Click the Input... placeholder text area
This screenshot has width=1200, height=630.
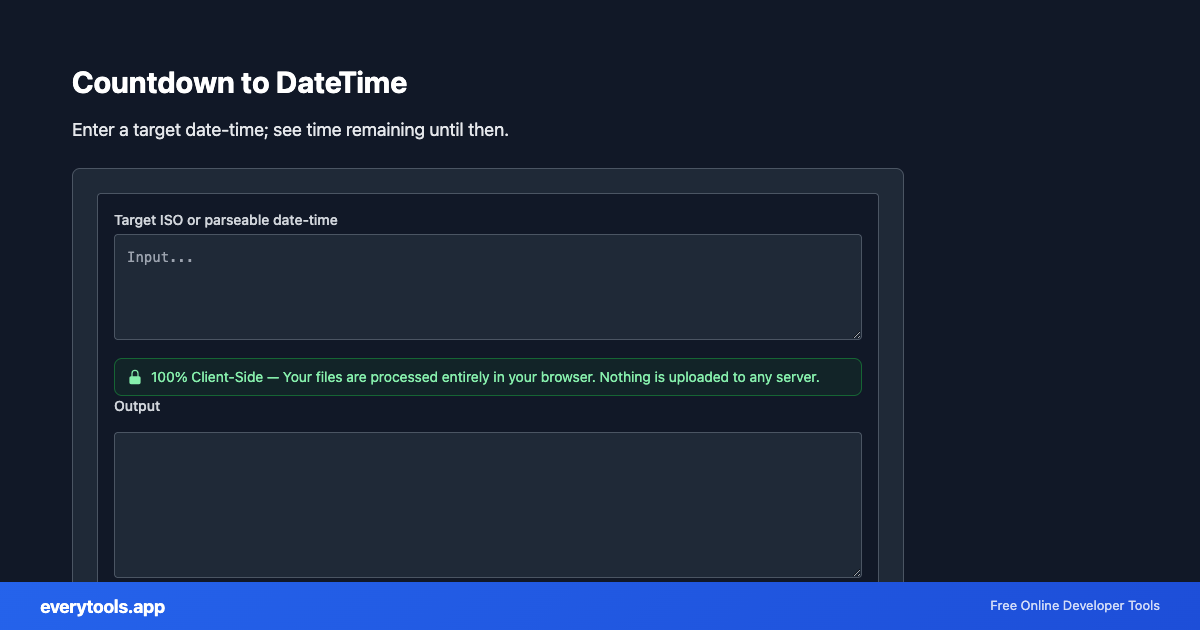click(x=160, y=257)
